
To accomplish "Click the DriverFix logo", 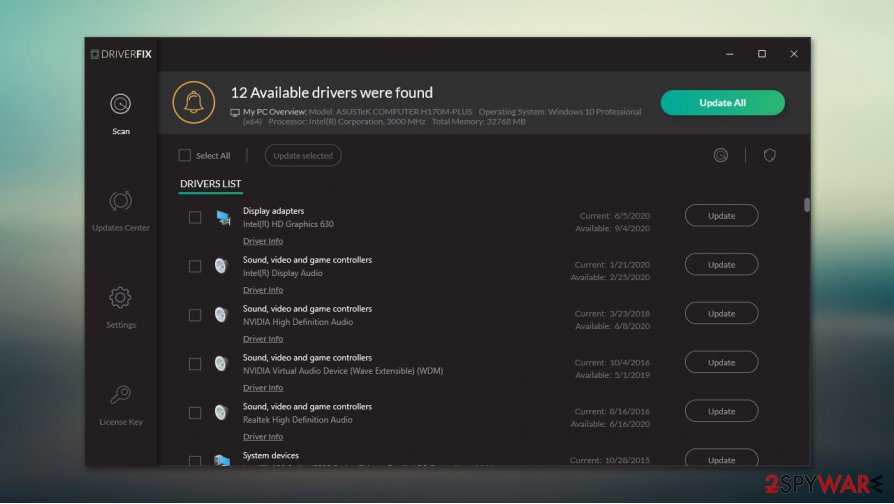I will pyautogui.click(x=121, y=54).
